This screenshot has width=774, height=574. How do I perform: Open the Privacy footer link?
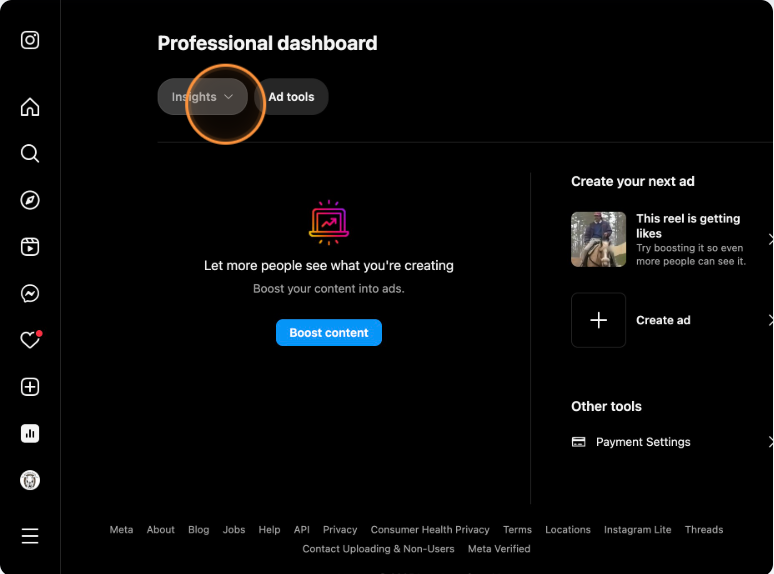340,530
